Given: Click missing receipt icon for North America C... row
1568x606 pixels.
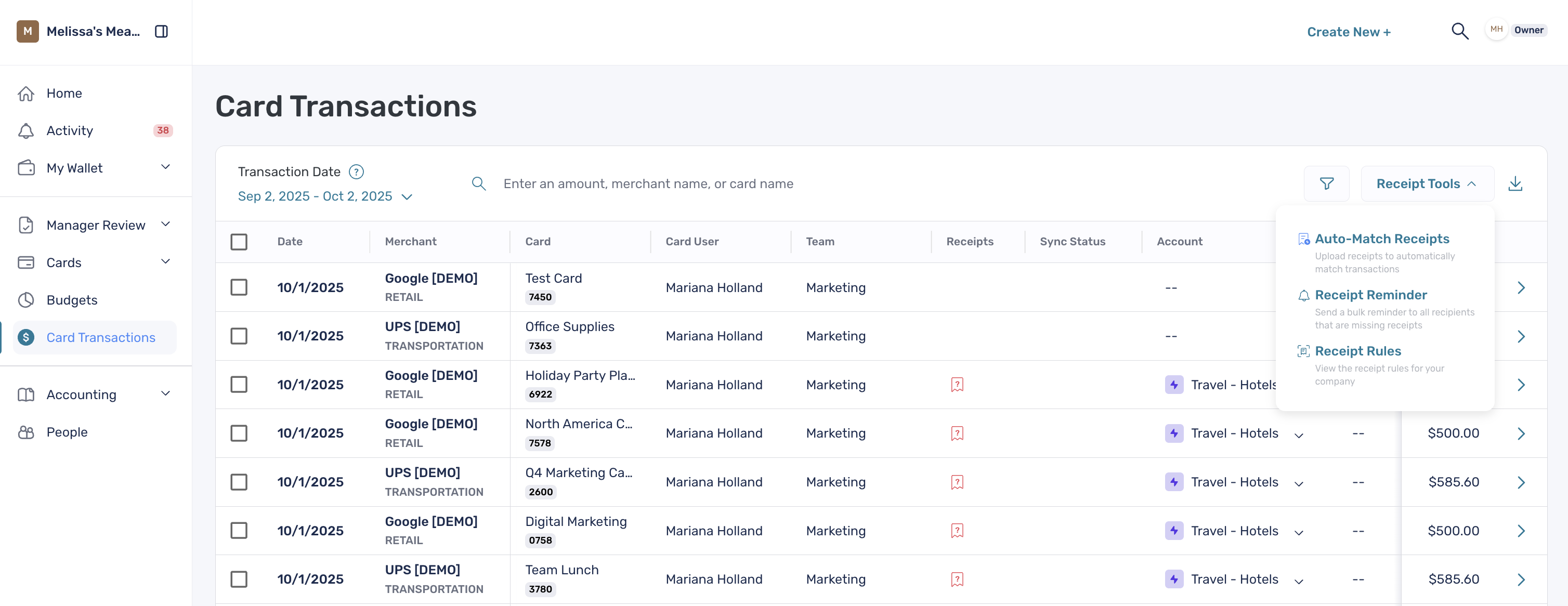Looking at the screenshot, I should tap(958, 433).
